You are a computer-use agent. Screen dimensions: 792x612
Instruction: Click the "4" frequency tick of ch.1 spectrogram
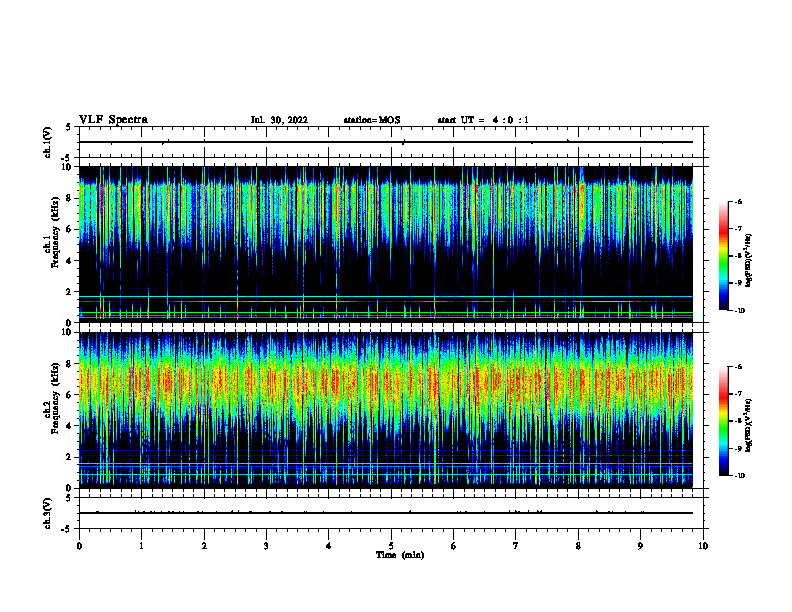69,261
